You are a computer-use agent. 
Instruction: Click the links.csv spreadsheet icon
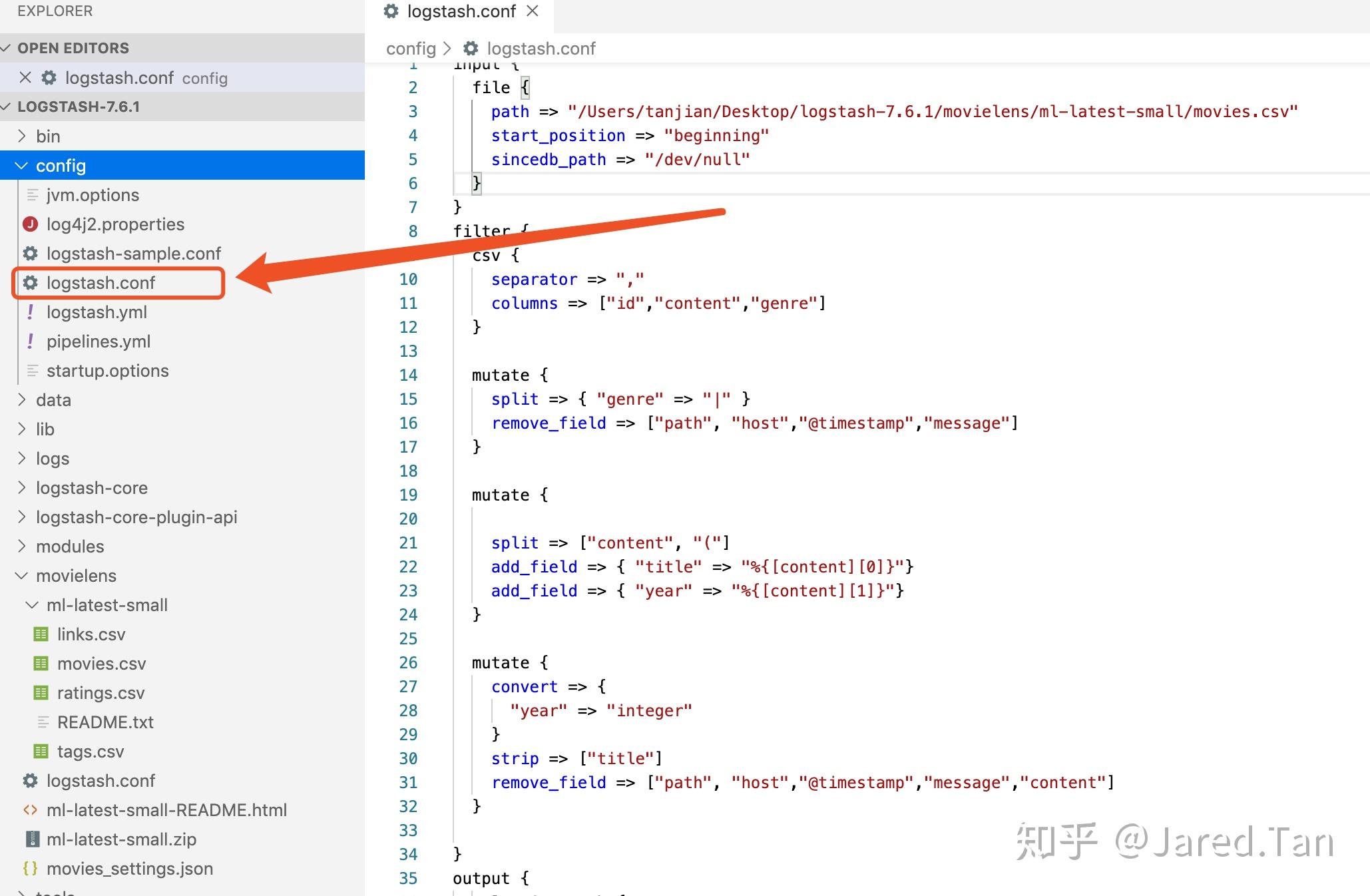41,634
